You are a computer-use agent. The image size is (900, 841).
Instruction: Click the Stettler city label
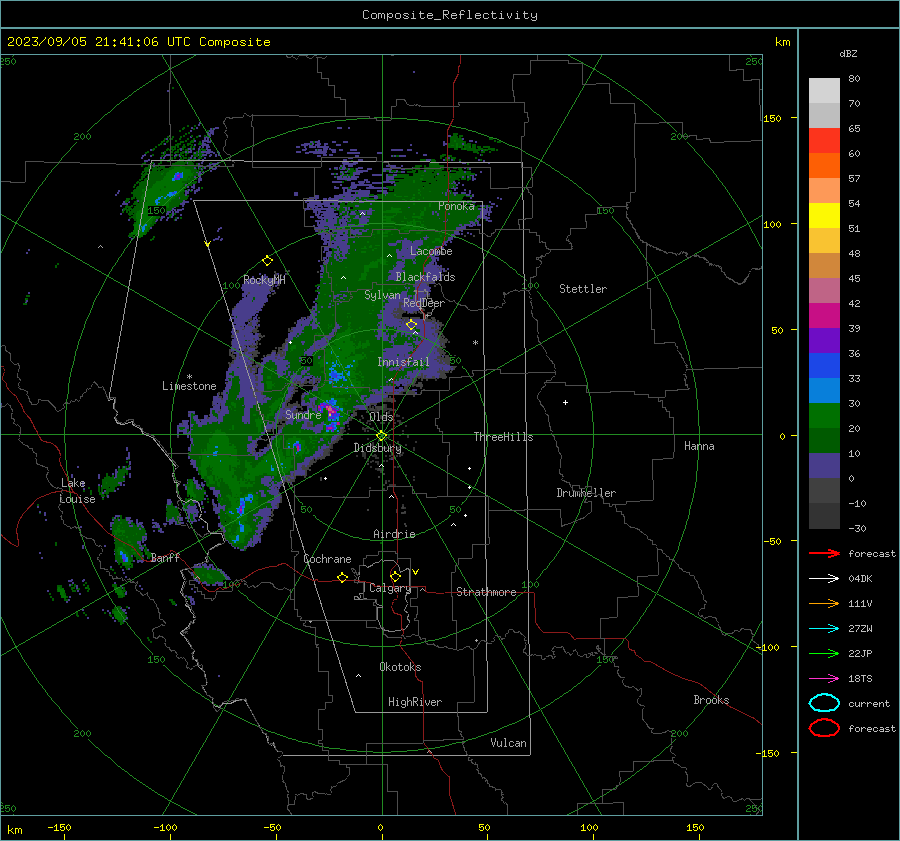583,289
